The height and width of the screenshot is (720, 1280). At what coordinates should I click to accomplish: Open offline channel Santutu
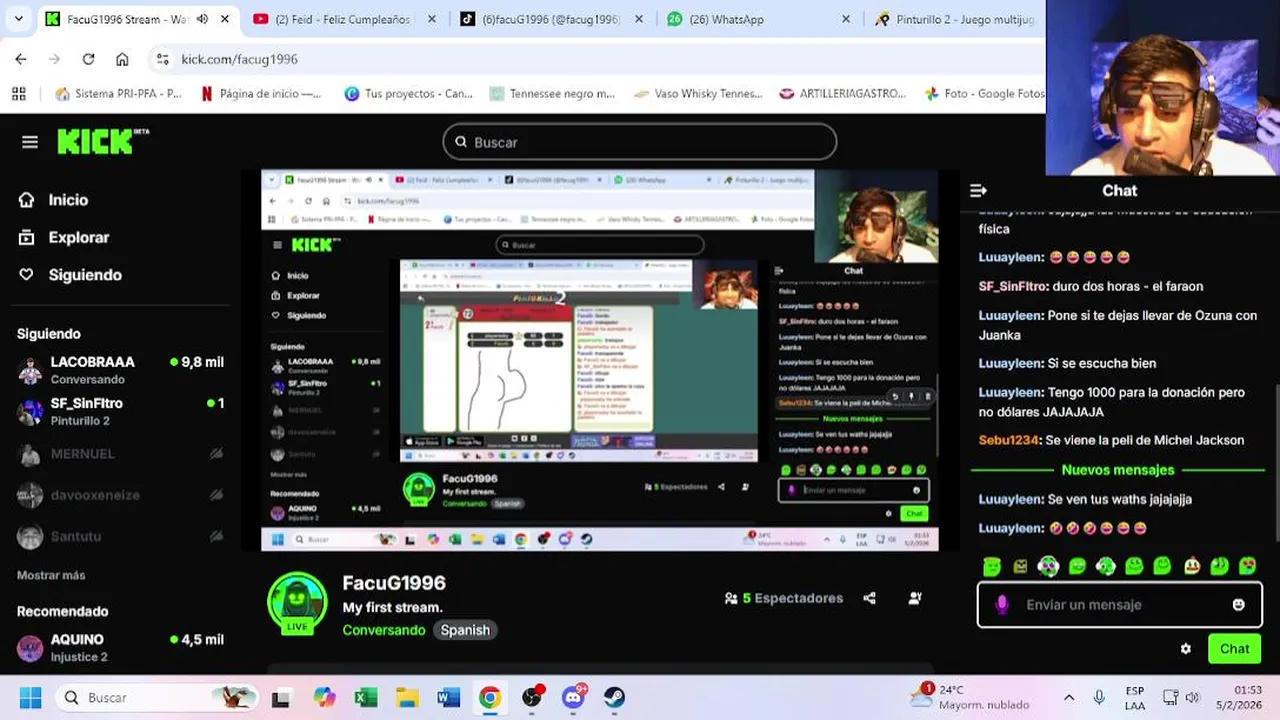[120, 536]
